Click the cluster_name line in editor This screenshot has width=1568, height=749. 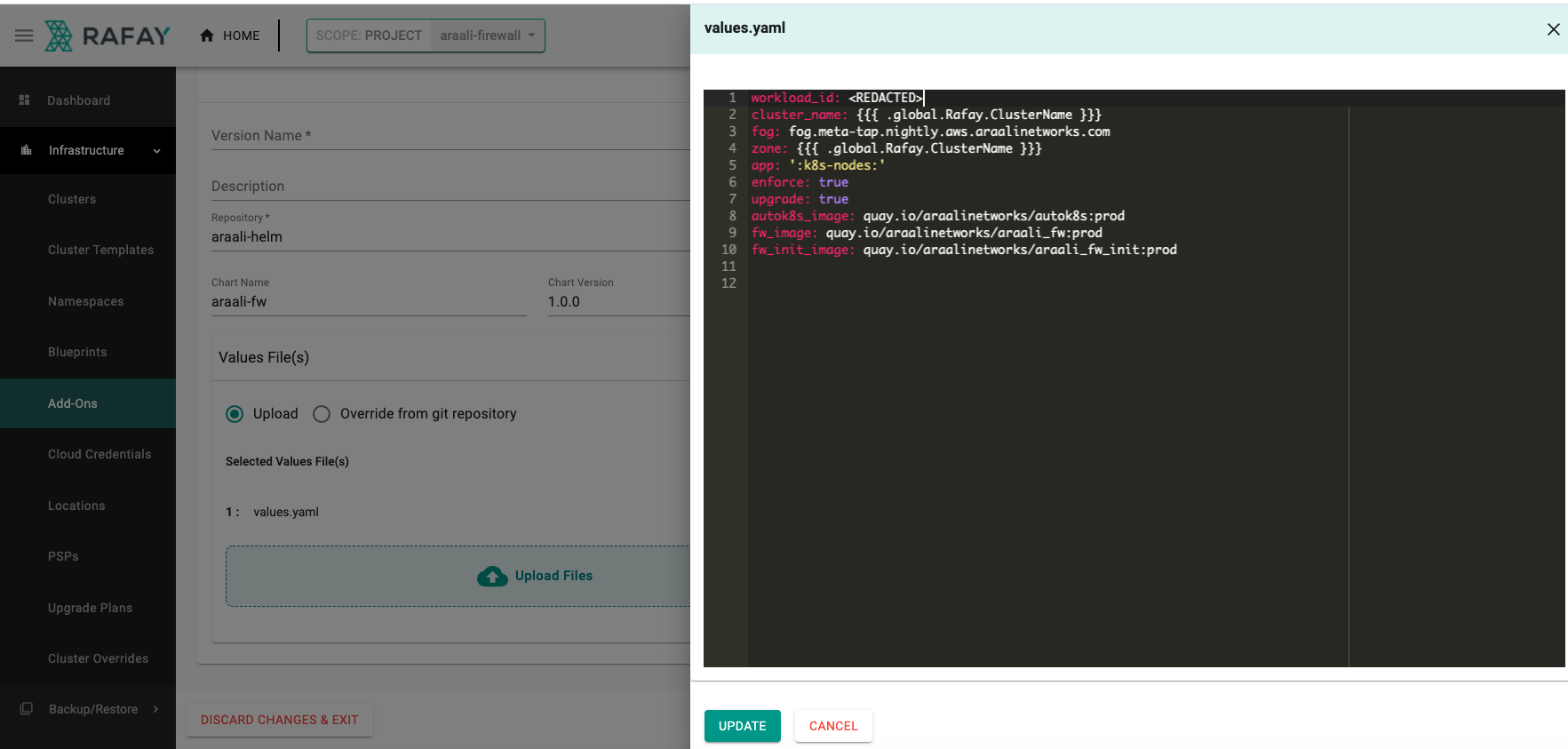(x=926, y=115)
